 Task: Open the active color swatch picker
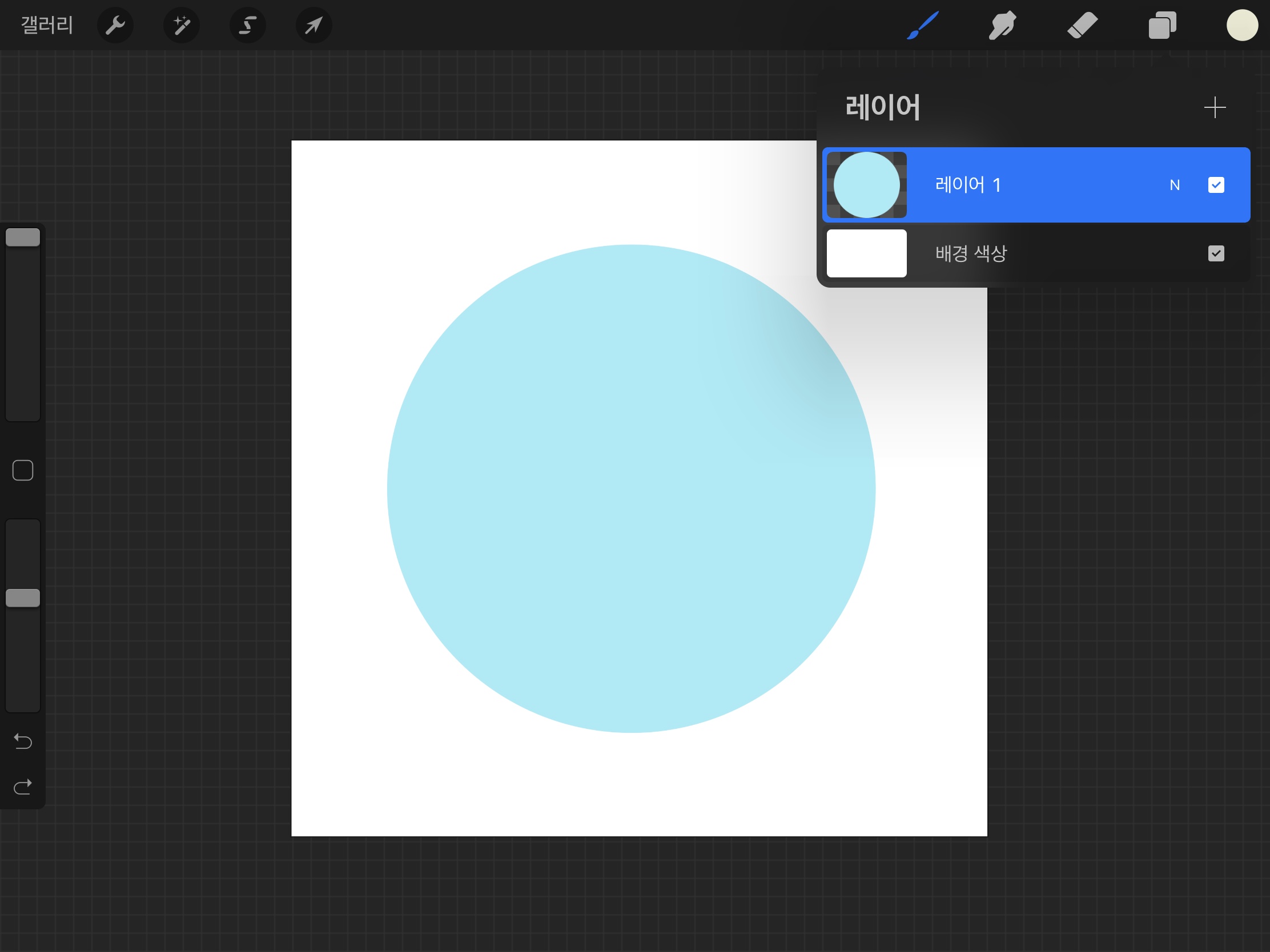click(x=1242, y=25)
